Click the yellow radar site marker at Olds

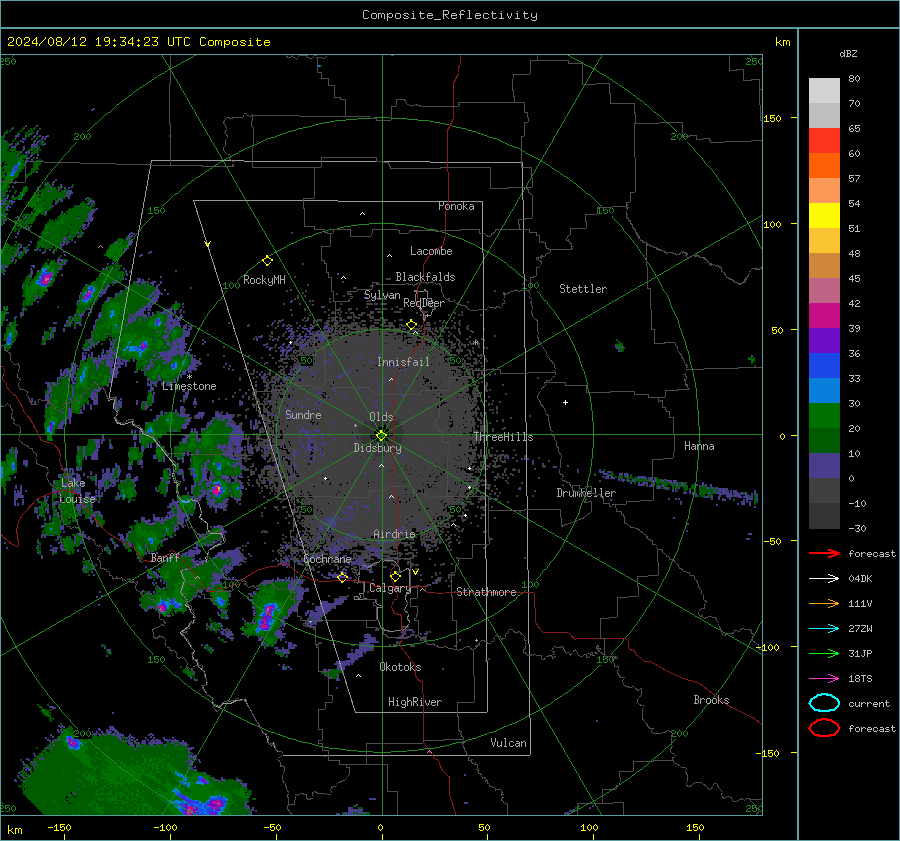coord(382,435)
